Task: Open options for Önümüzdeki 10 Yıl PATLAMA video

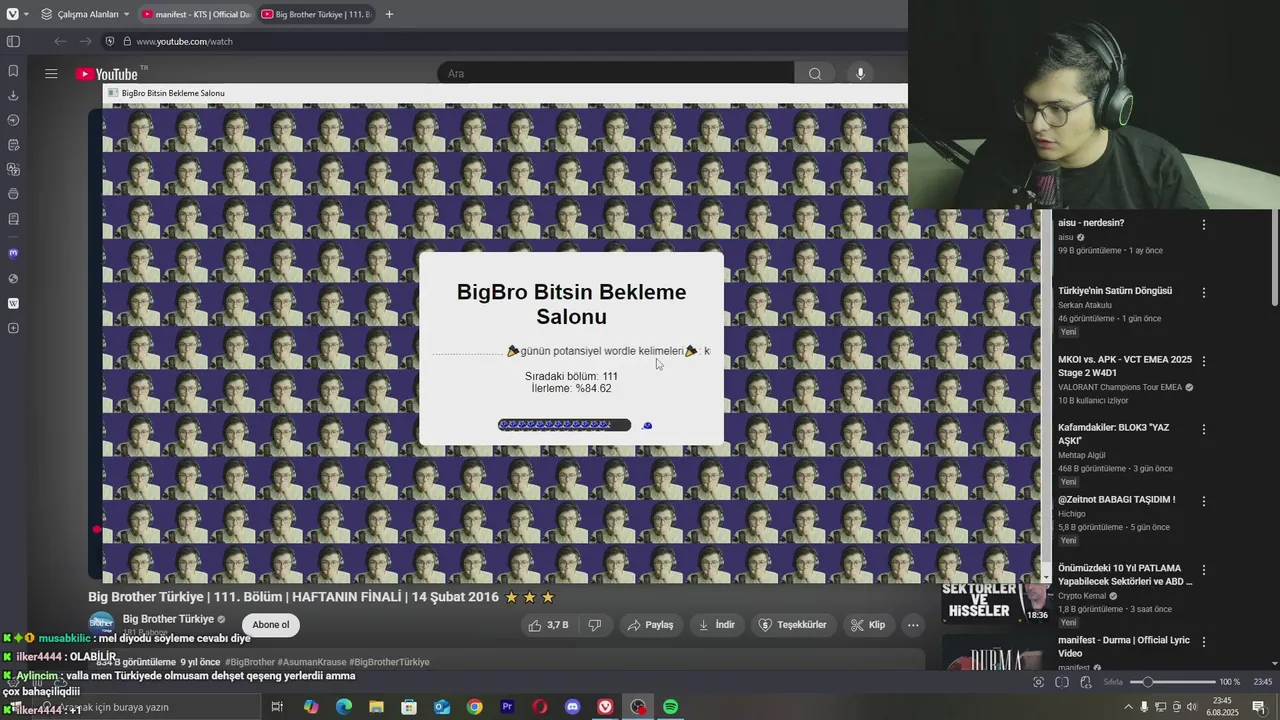Action: click(x=1204, y=570)
